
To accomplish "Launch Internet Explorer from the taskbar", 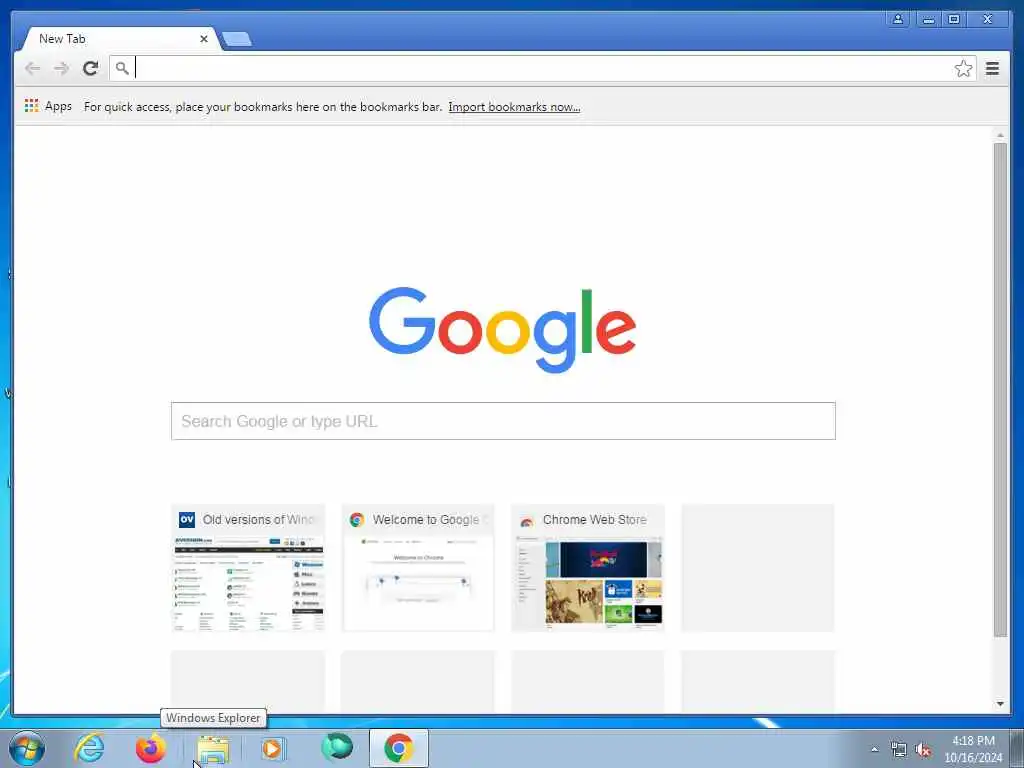I will [x=89, y=748].
